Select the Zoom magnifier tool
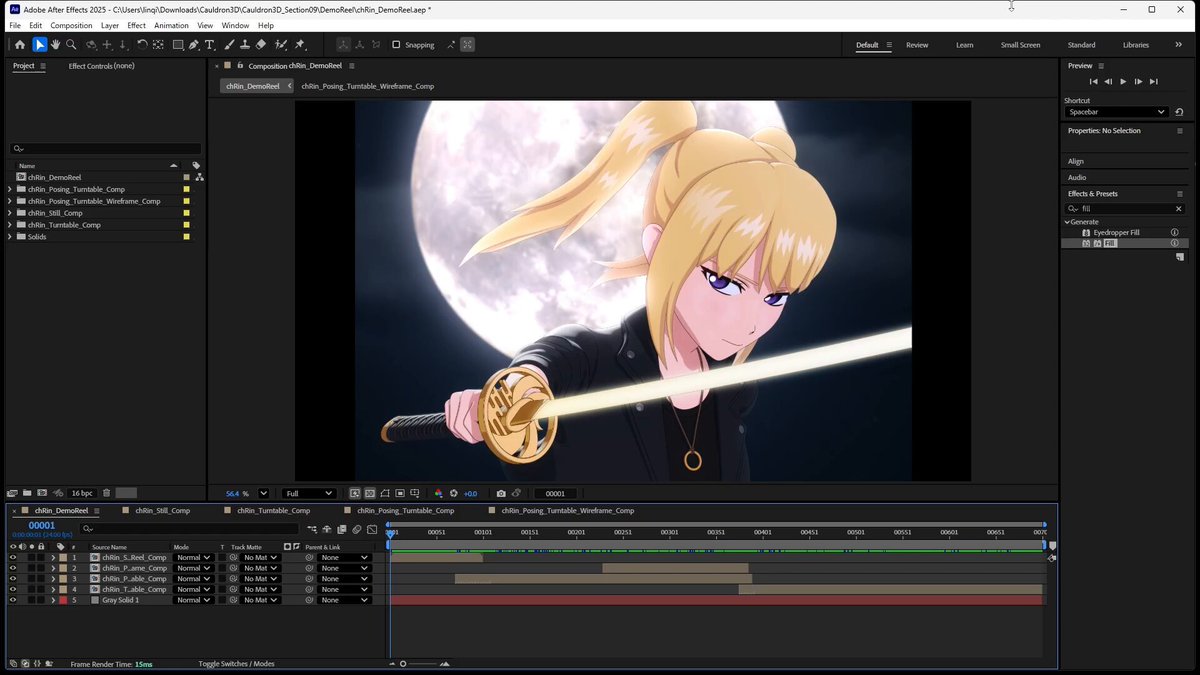This screenshot has width=1200, height=675. 71,45
